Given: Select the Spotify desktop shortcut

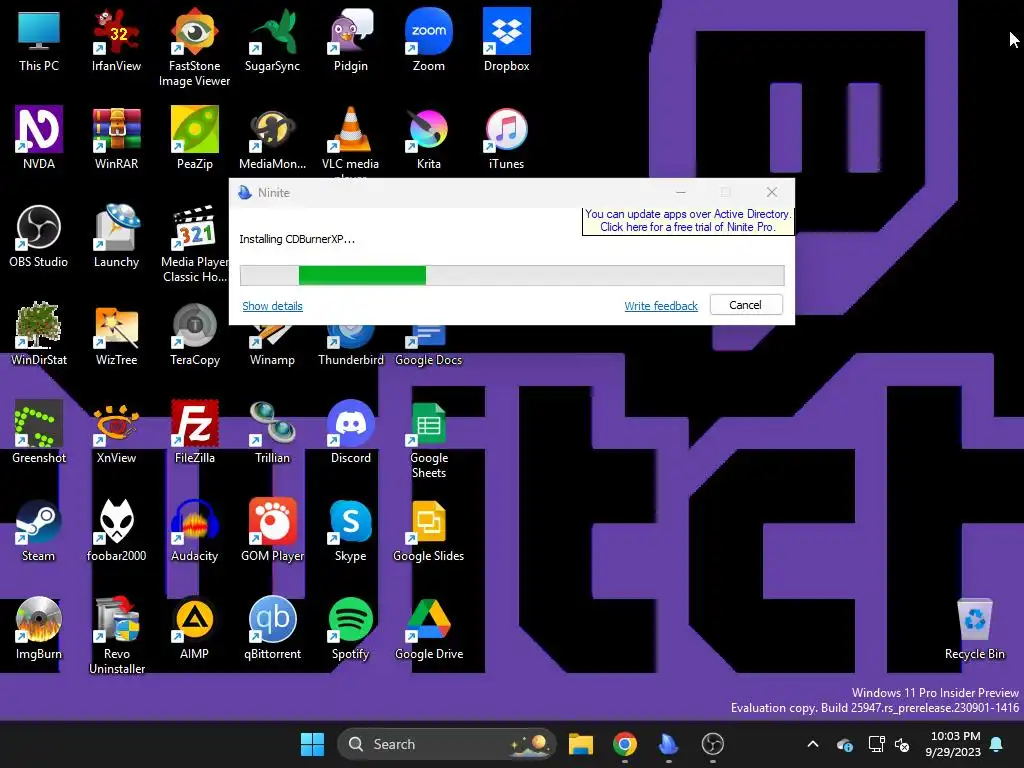Looking at the screenshot, I should click(x=351, y=628).
